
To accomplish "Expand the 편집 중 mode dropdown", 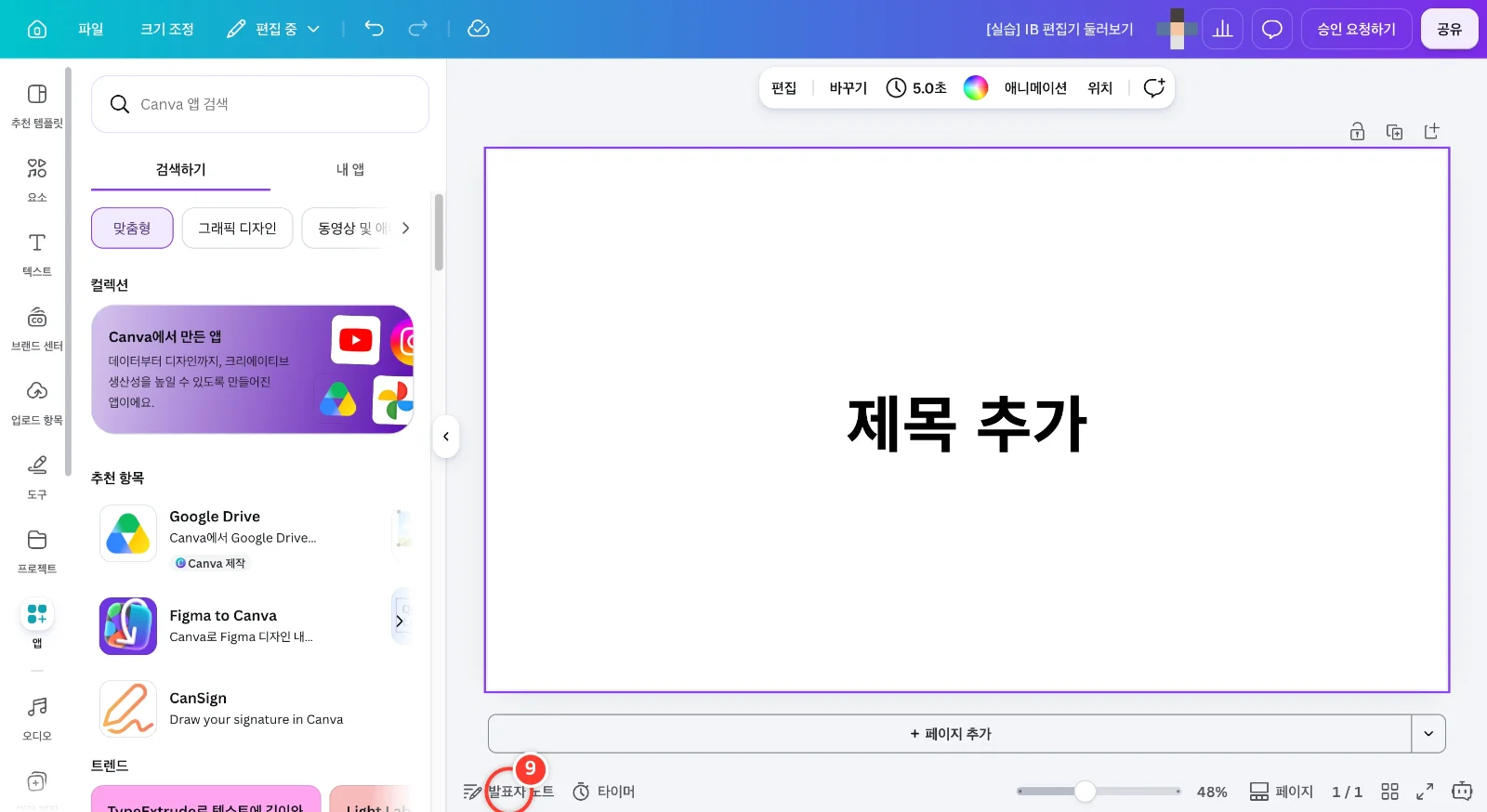I will point(274,29).
